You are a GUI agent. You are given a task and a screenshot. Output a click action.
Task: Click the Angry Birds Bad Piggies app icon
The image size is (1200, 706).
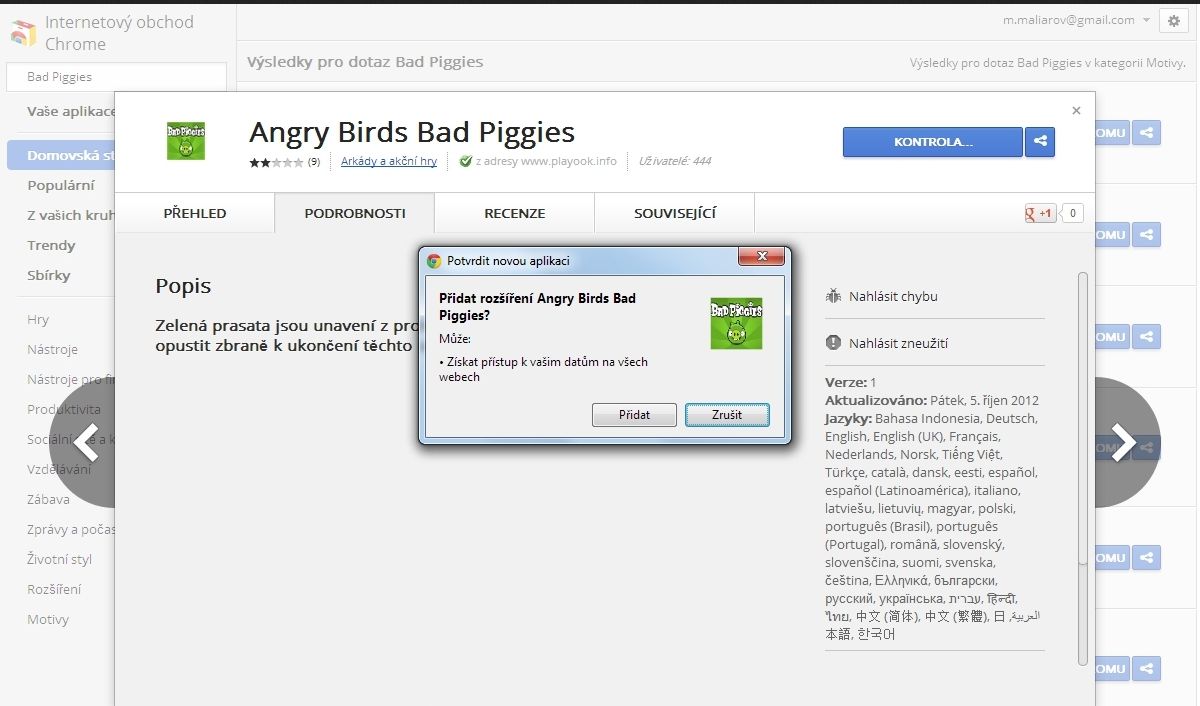click(x=185, y=141)
